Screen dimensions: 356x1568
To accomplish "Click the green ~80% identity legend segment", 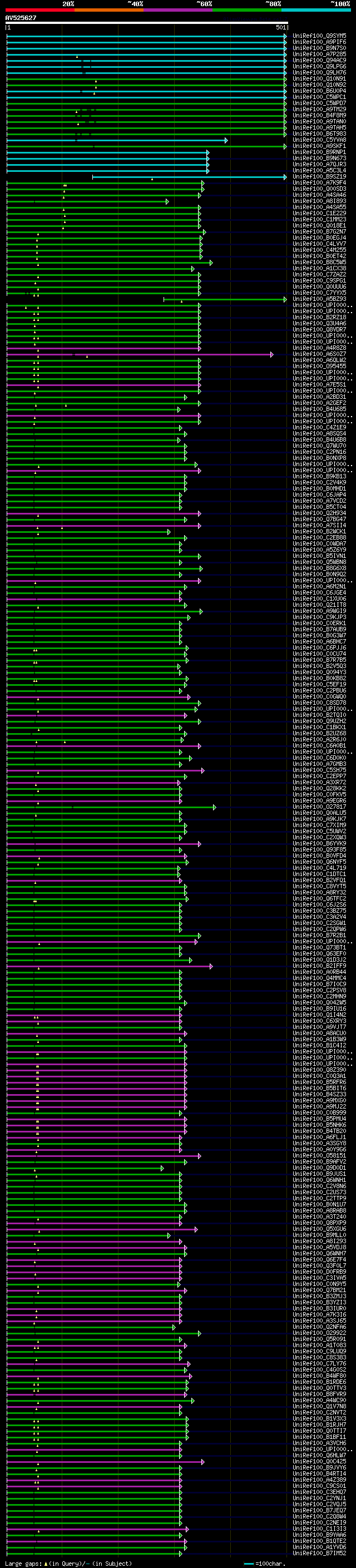I will (247, 10).
